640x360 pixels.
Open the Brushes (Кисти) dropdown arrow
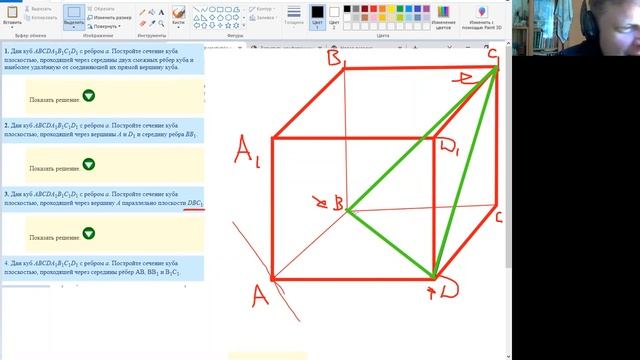point(178,27)
